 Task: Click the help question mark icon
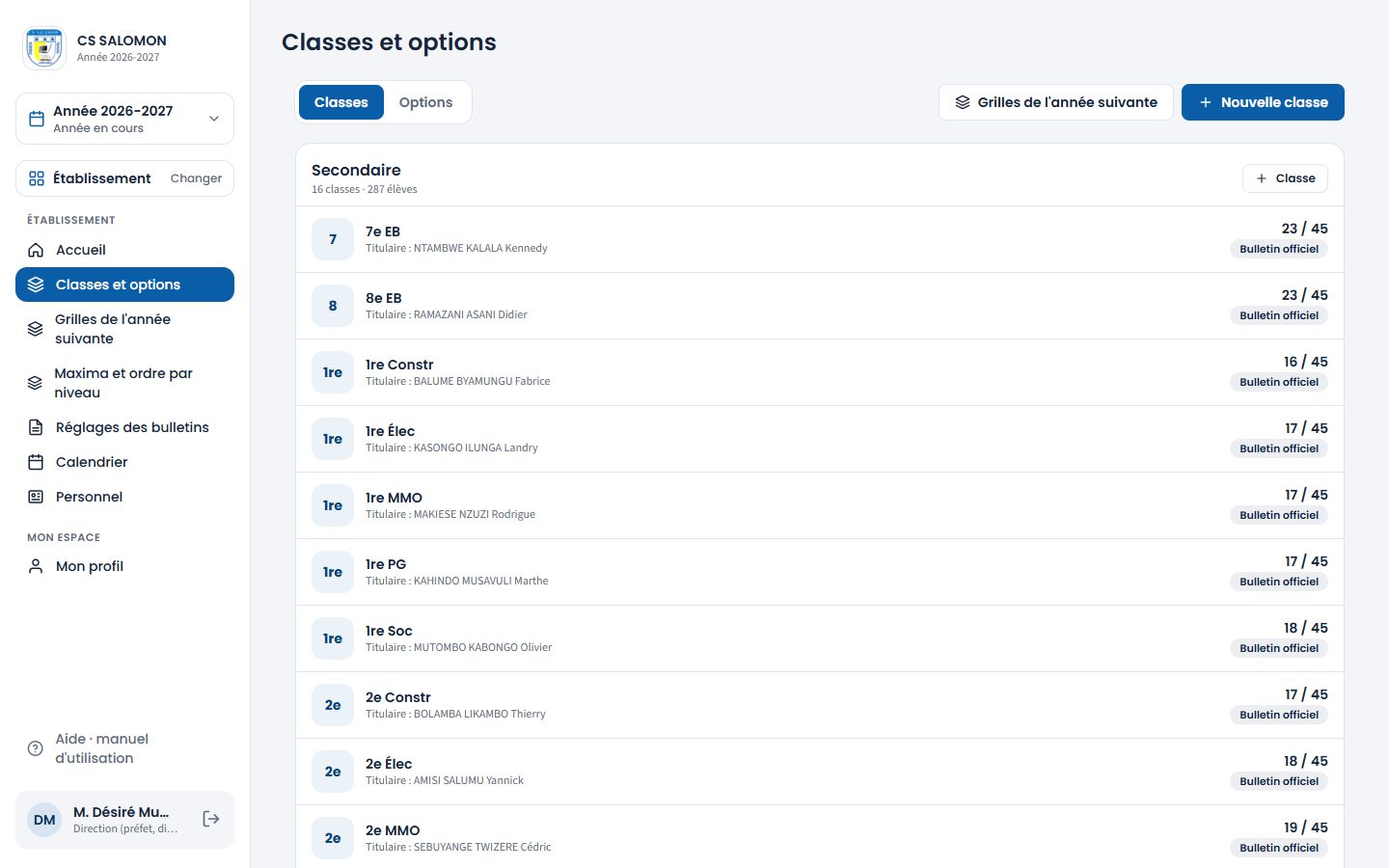pyautogui.click(x=36, y=748)
